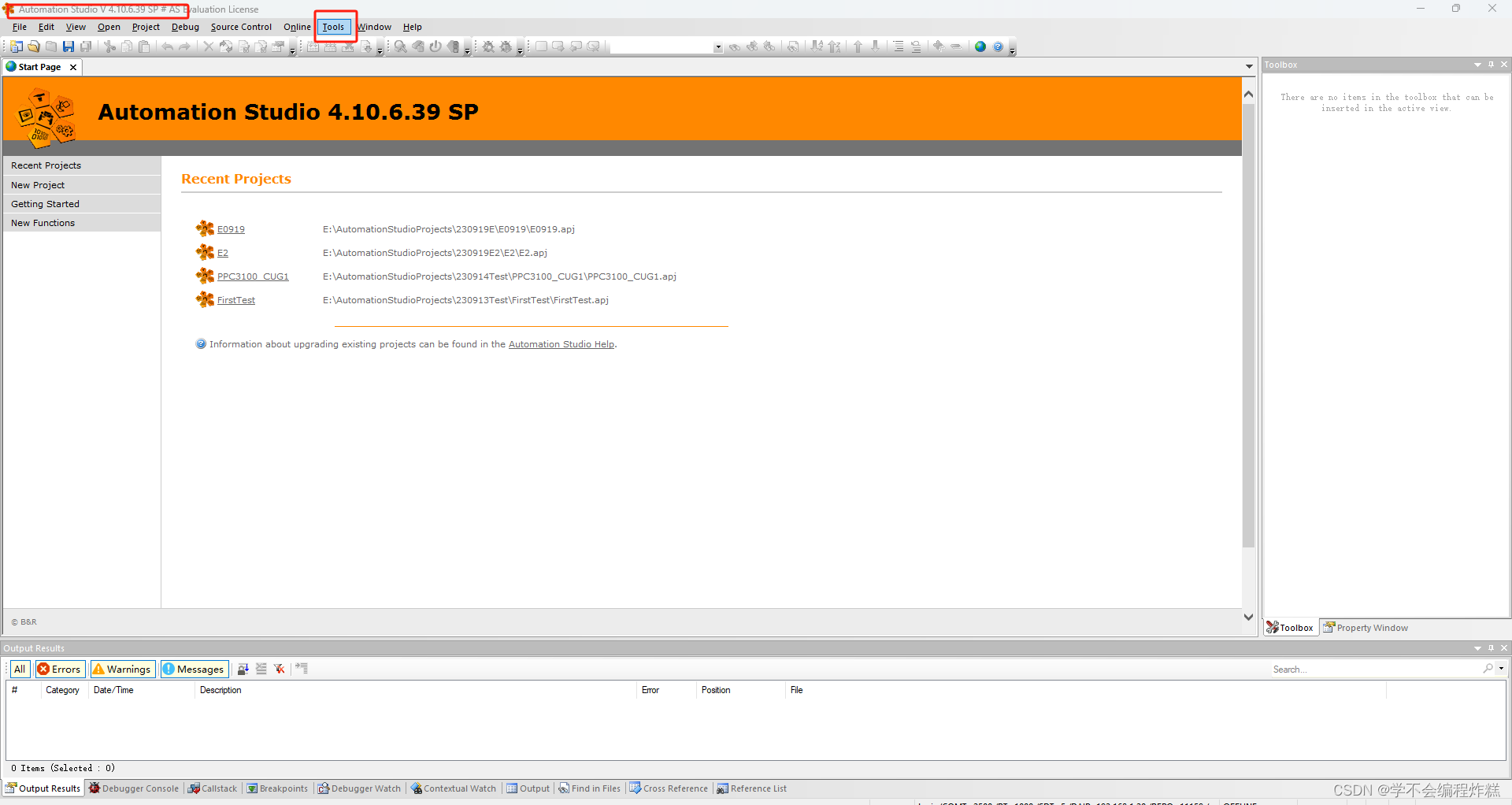Viewport: 1512px width, 805px height.
Task: Pin the Toolbox panel with auto-hide pin
Action: (1491, 65)
